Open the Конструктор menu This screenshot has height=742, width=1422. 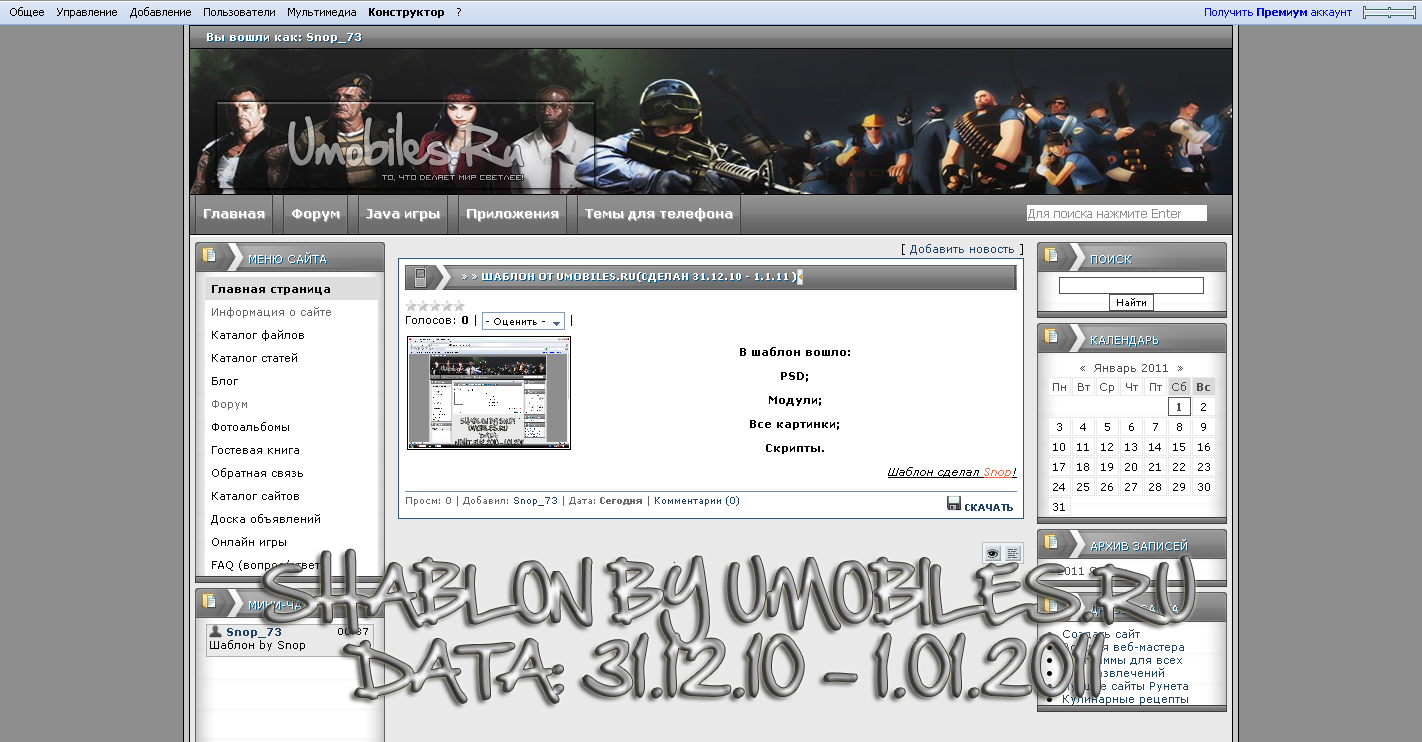coord(406,12)
